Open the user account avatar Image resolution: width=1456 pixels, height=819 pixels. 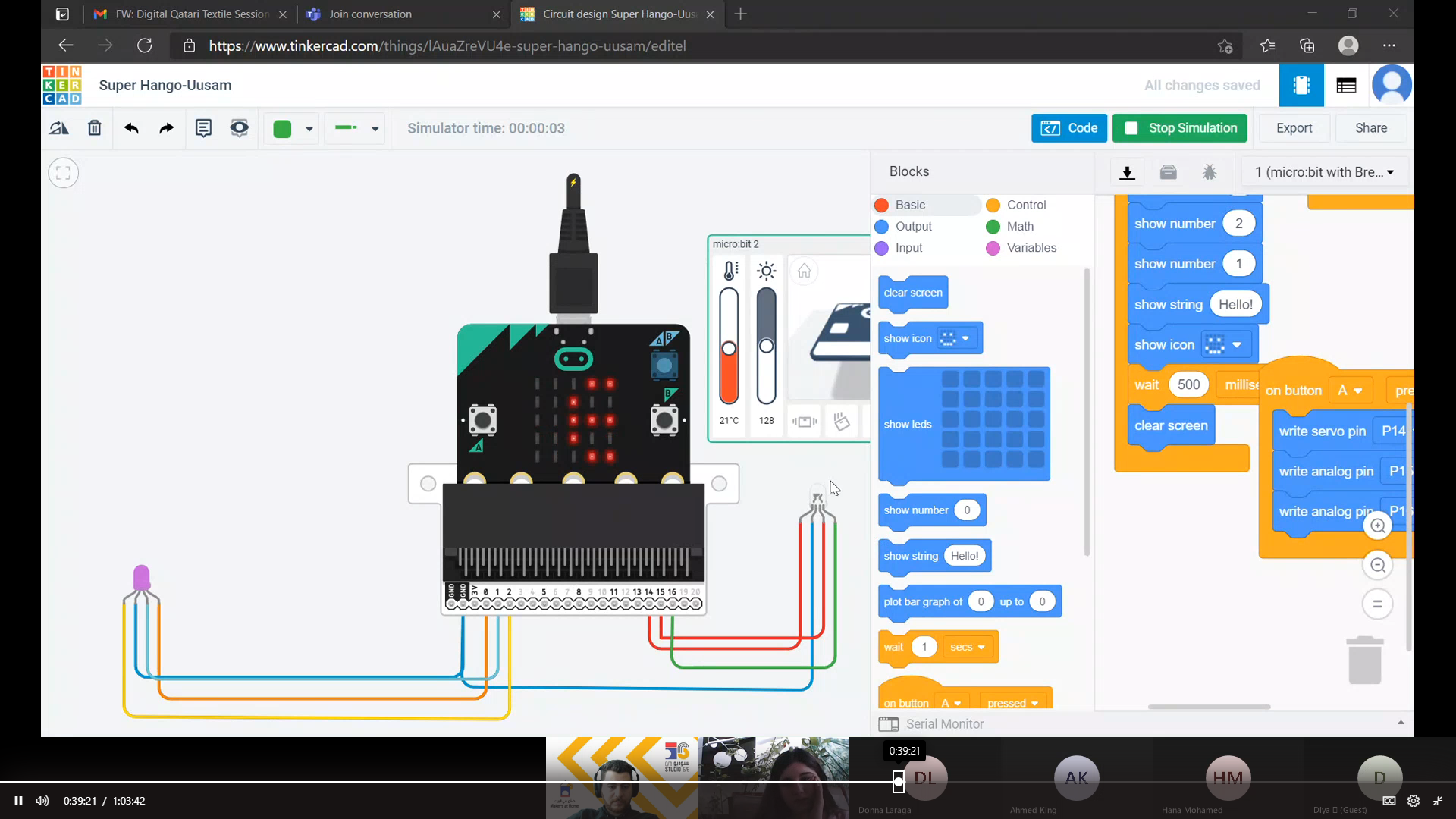pos(1392,85)
